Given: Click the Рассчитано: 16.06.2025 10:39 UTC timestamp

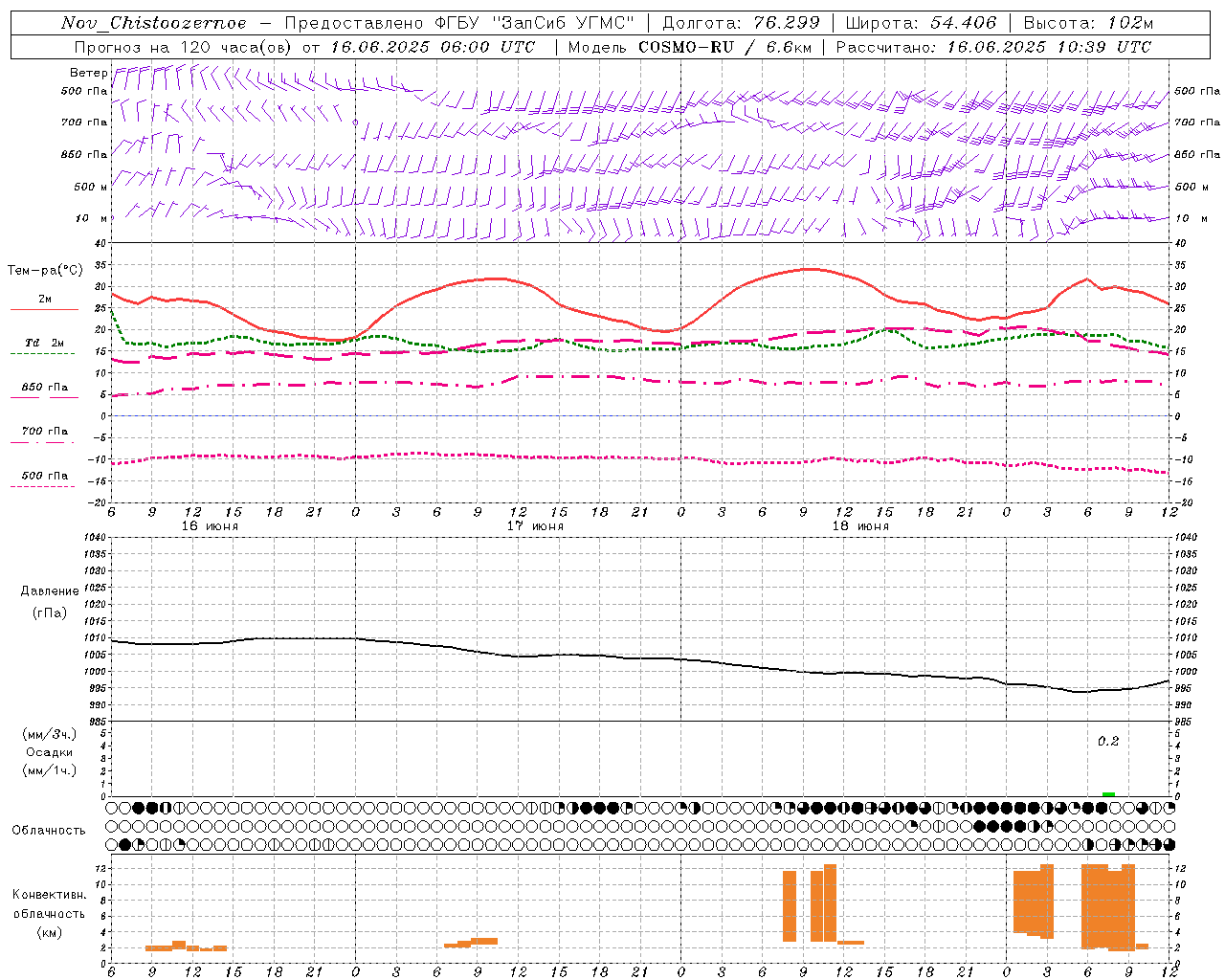Looking at the screenshot, I should coord(993,47).
